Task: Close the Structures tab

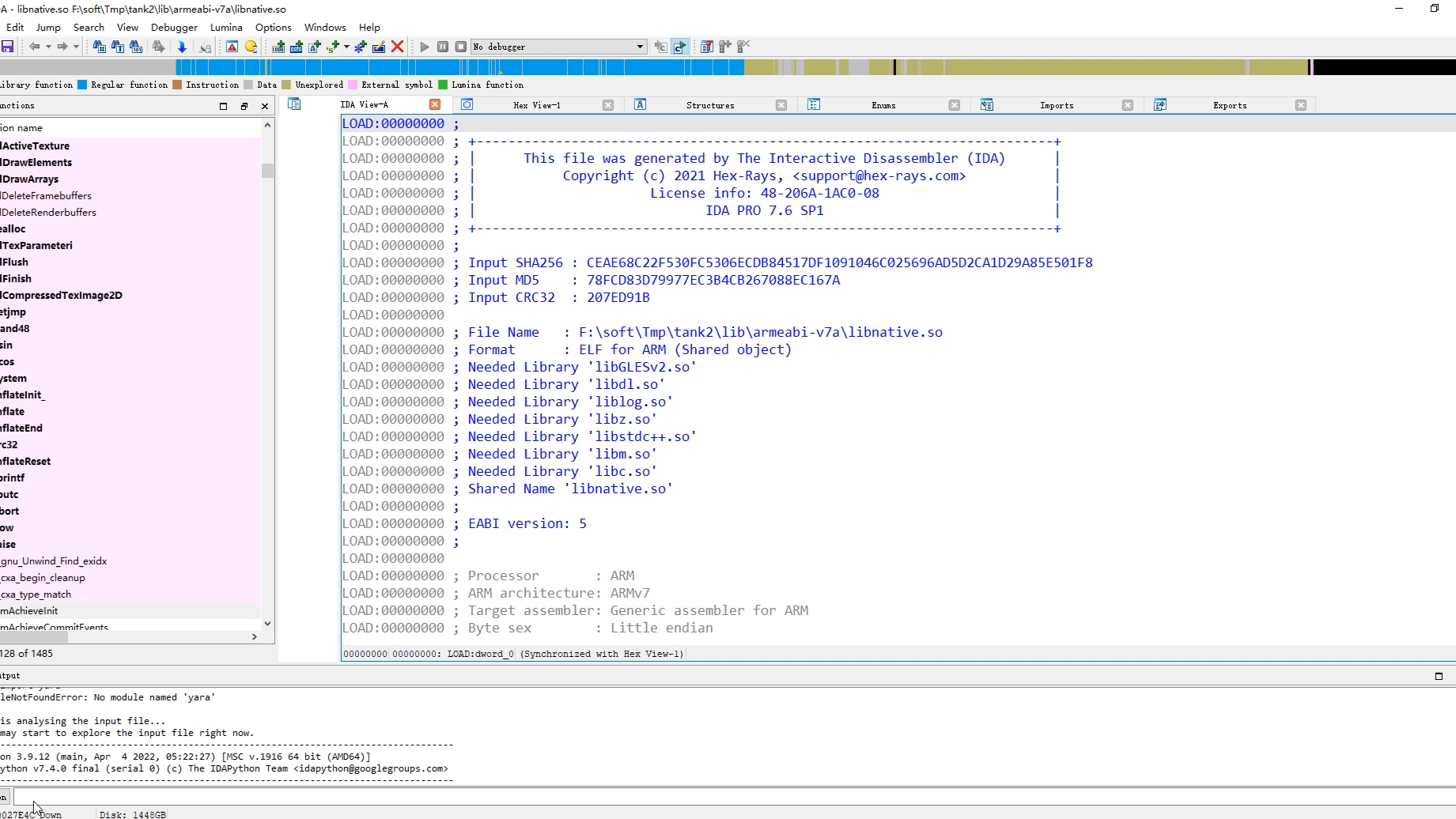Action: point(781,105)
